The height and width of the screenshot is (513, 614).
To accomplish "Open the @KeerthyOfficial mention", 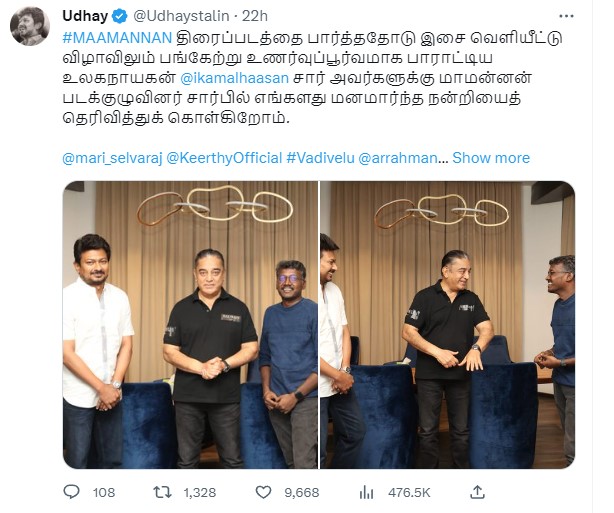I will [x=224, y=158].
